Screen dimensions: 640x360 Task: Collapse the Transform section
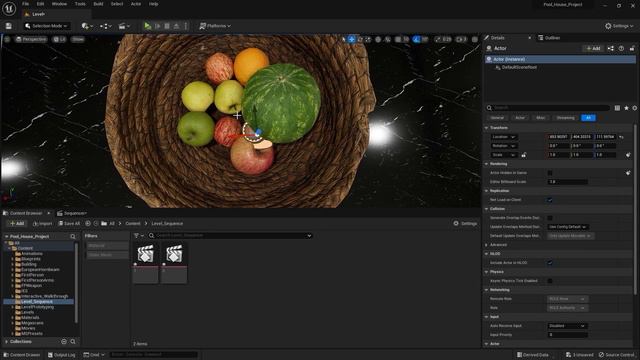click(x=487, y=128)
